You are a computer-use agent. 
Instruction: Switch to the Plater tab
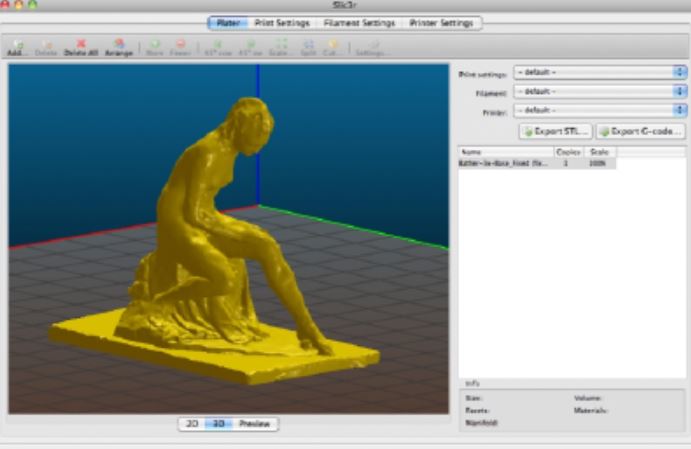click(x=228, y=23)
